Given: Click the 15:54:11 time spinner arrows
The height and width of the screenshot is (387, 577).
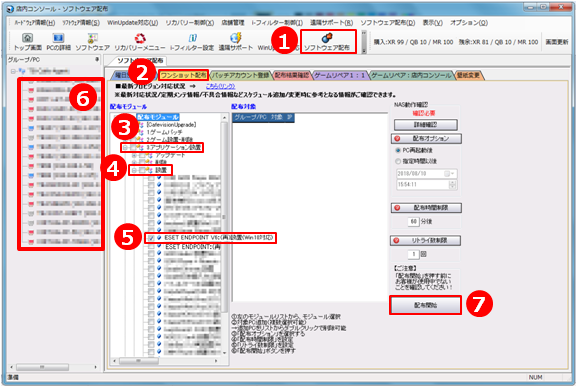Looking at the screenshot, I should pyautogui.click(x=453, y=185).
